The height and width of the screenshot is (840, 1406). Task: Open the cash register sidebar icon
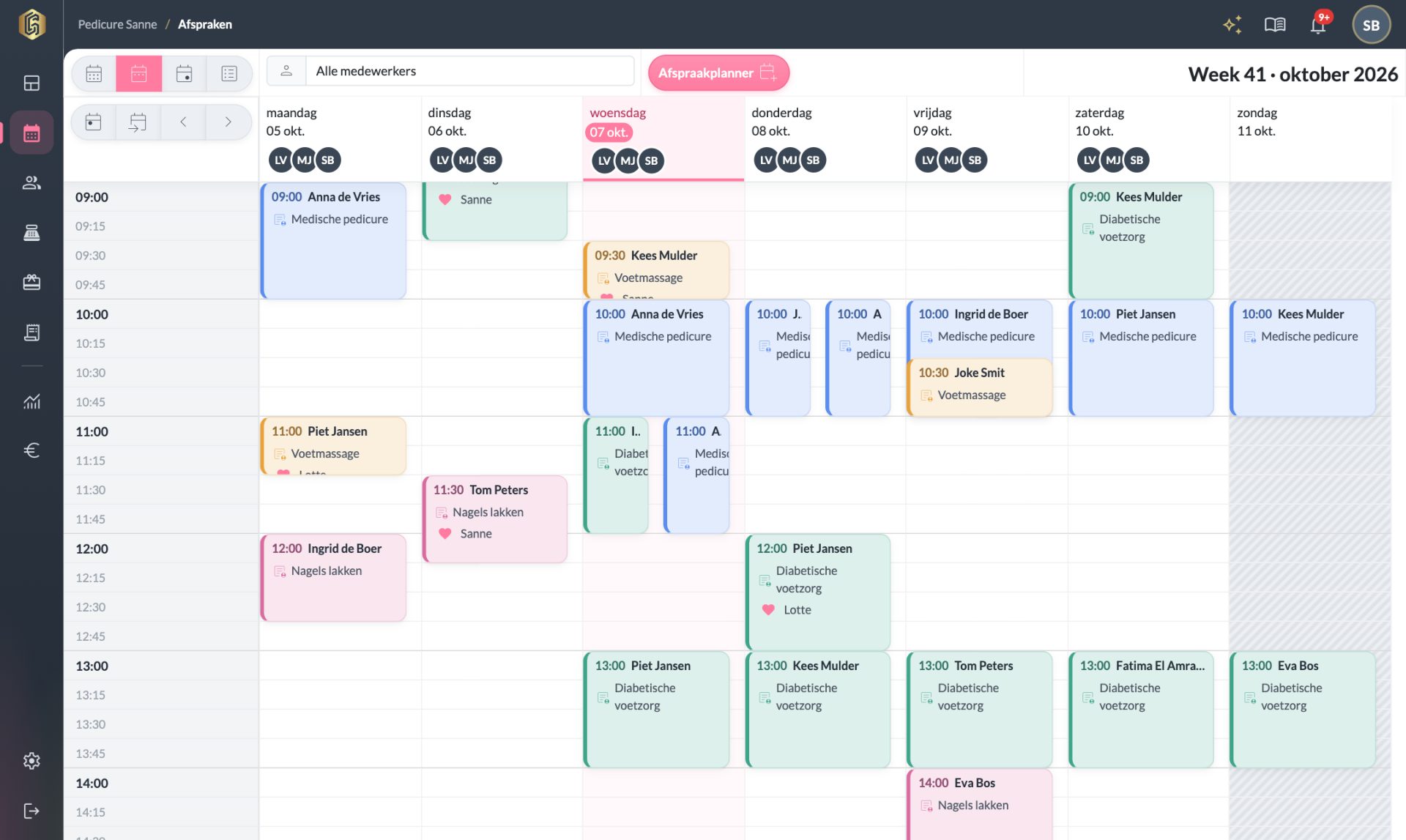pyautogui.click(x=31, y=232)
